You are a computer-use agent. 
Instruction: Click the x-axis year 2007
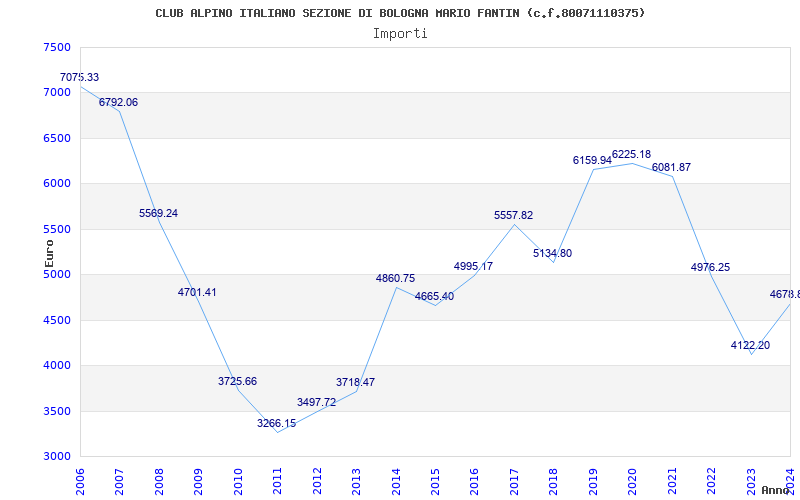[x=119, y=481]
